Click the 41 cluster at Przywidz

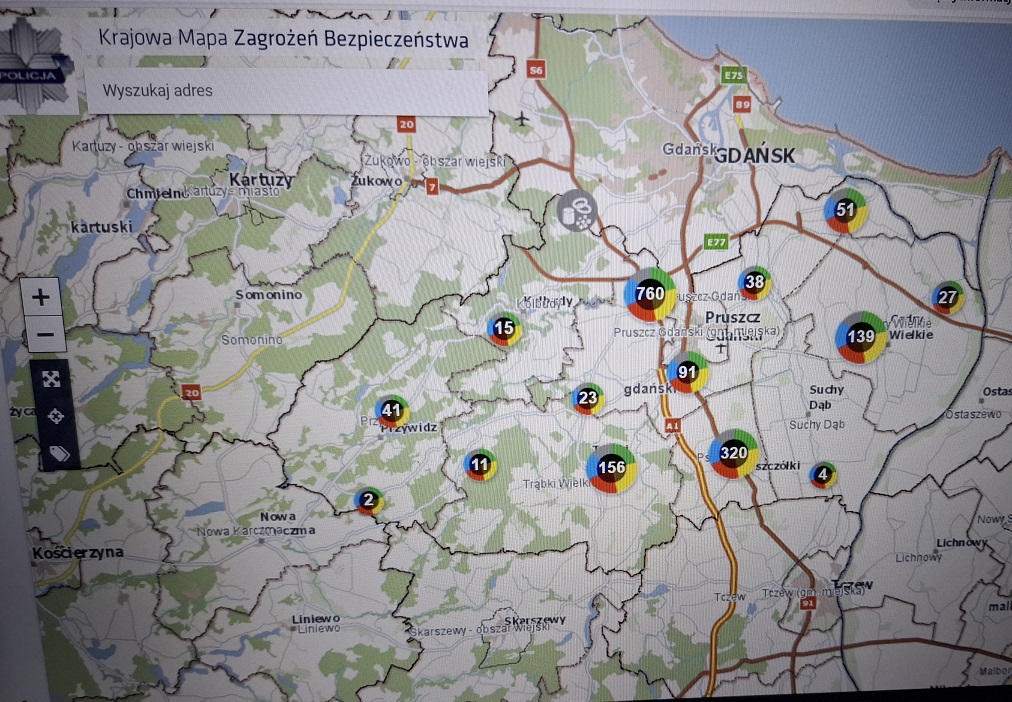click(392, 411)
